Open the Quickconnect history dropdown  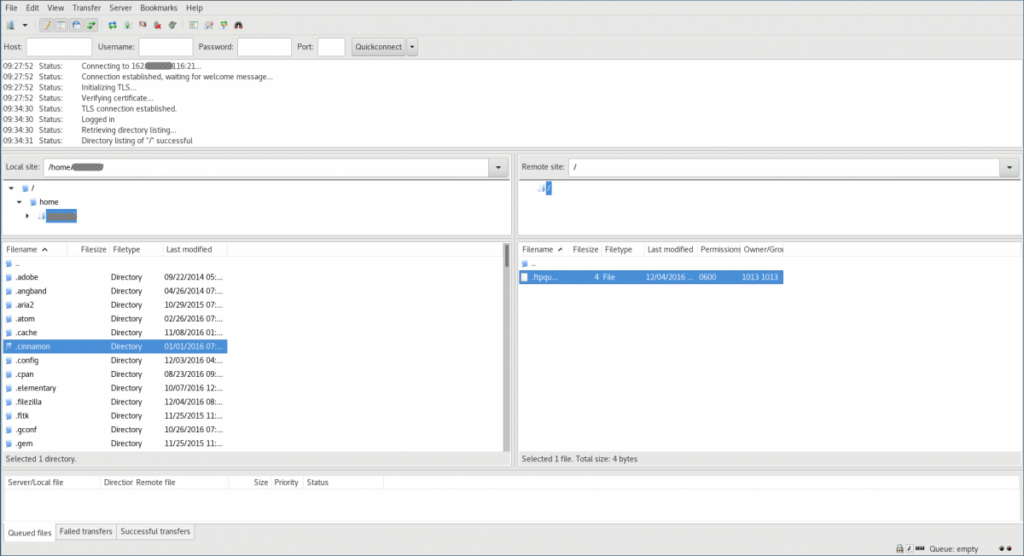(x=412, y=47)
